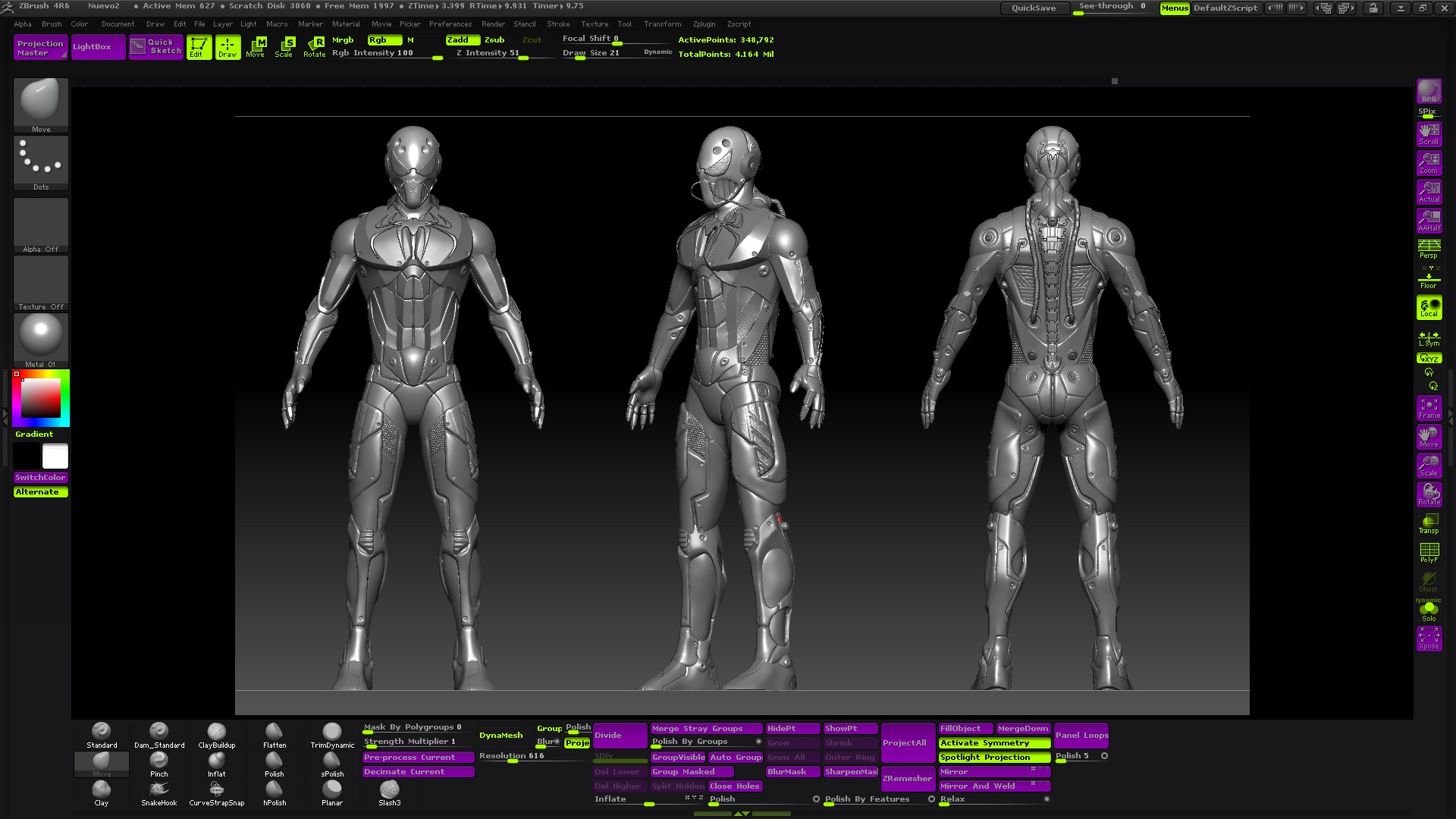Choose the ClayBuildup brush

[x=217, y=735]
